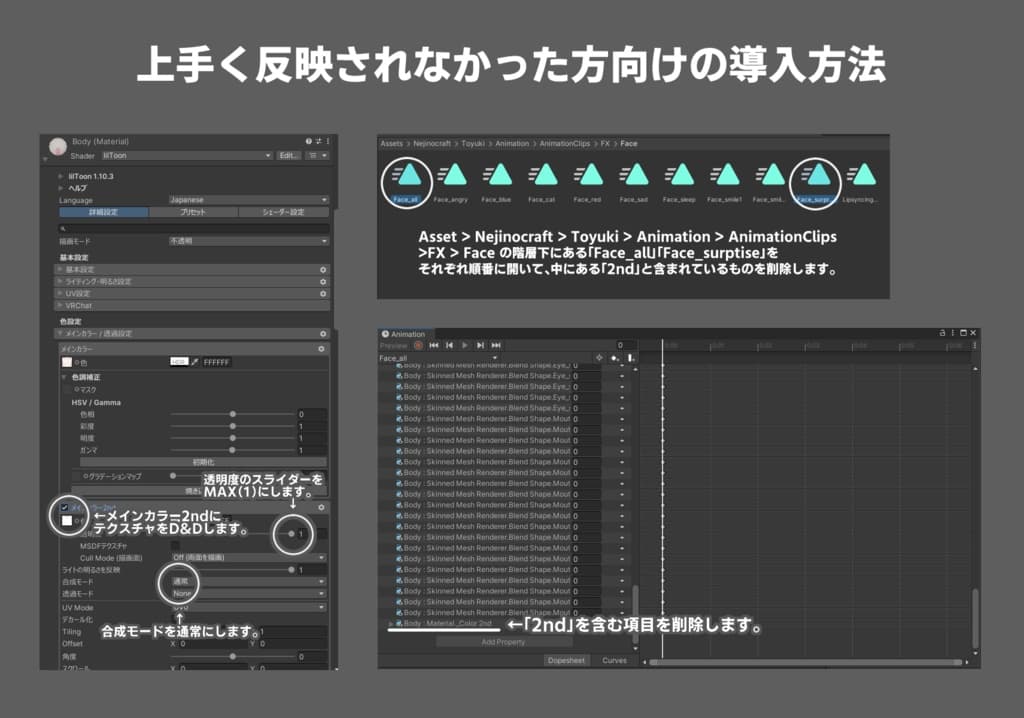Toggle the マスク checkbox
Screen dimensions: 1024x718
(67, 390)
